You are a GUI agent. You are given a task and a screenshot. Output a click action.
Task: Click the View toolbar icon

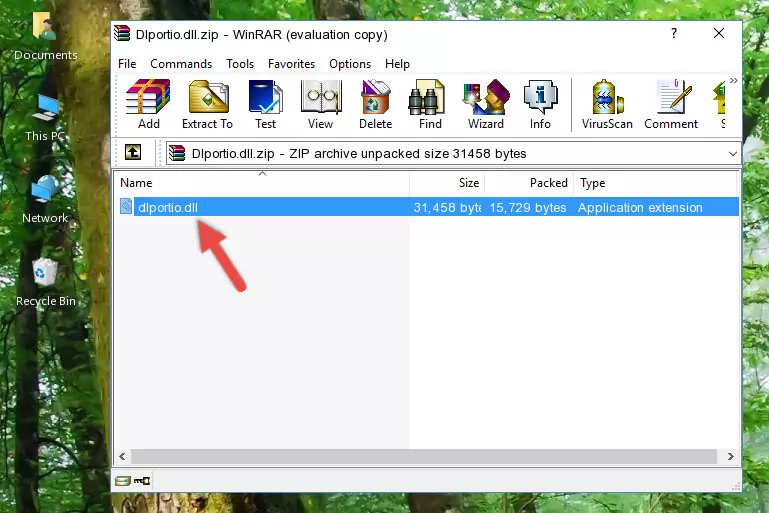click(321, 104)
